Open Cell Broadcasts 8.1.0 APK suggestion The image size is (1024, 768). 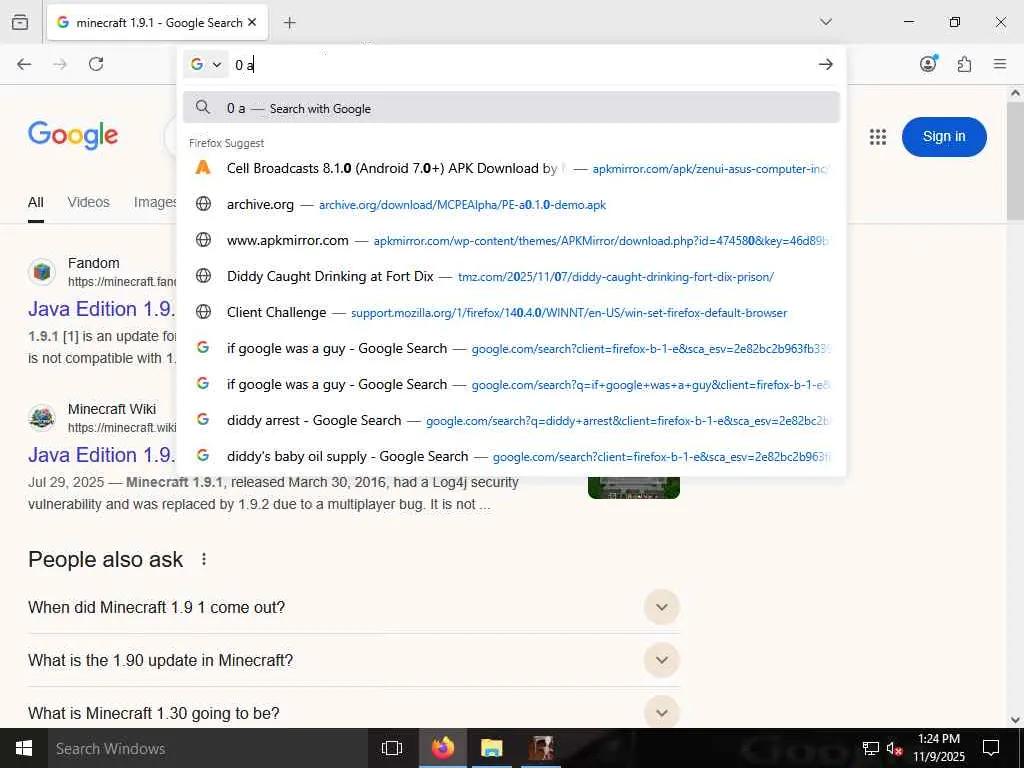511,168
